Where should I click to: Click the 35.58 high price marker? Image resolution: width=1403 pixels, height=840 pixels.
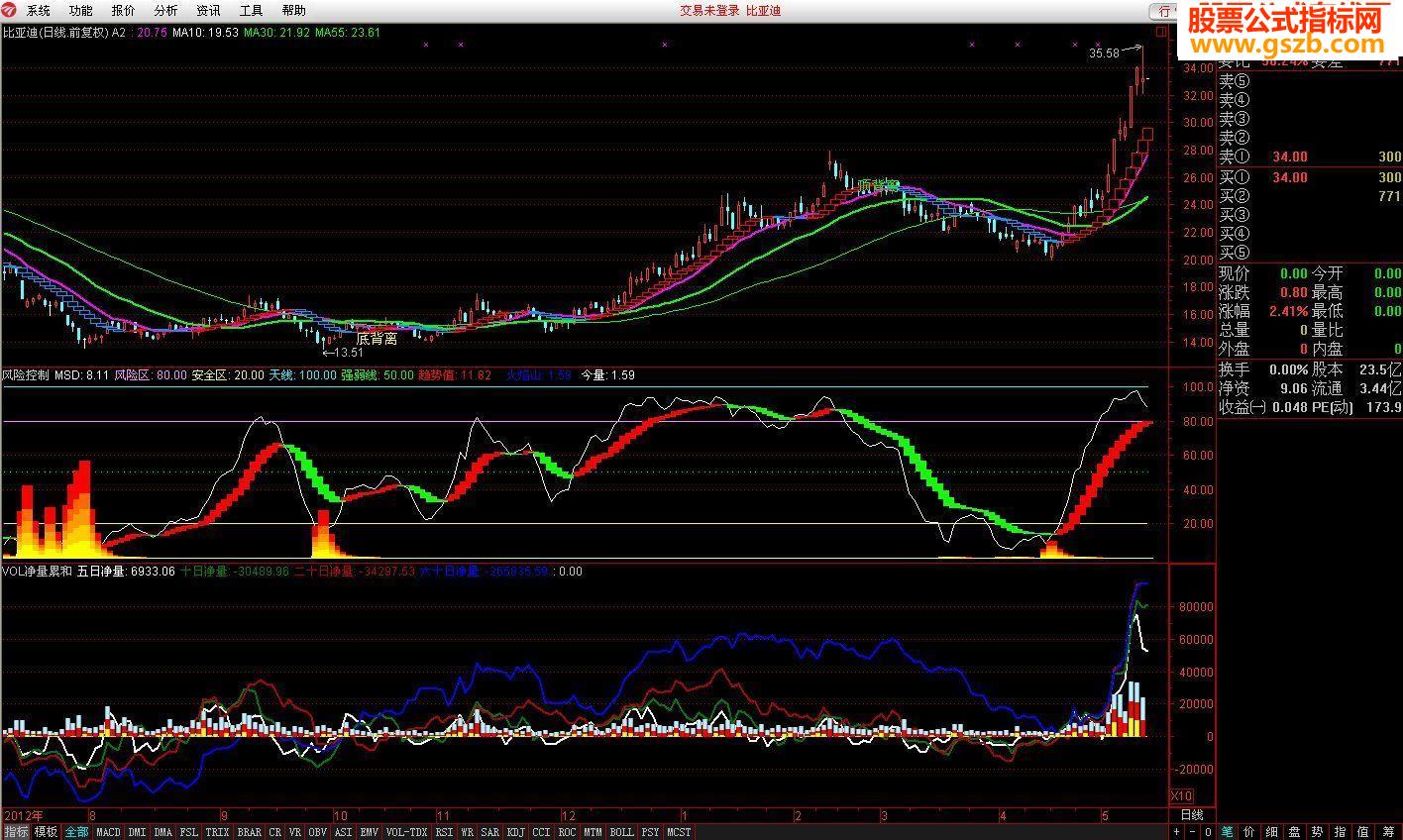(1104, 53)
